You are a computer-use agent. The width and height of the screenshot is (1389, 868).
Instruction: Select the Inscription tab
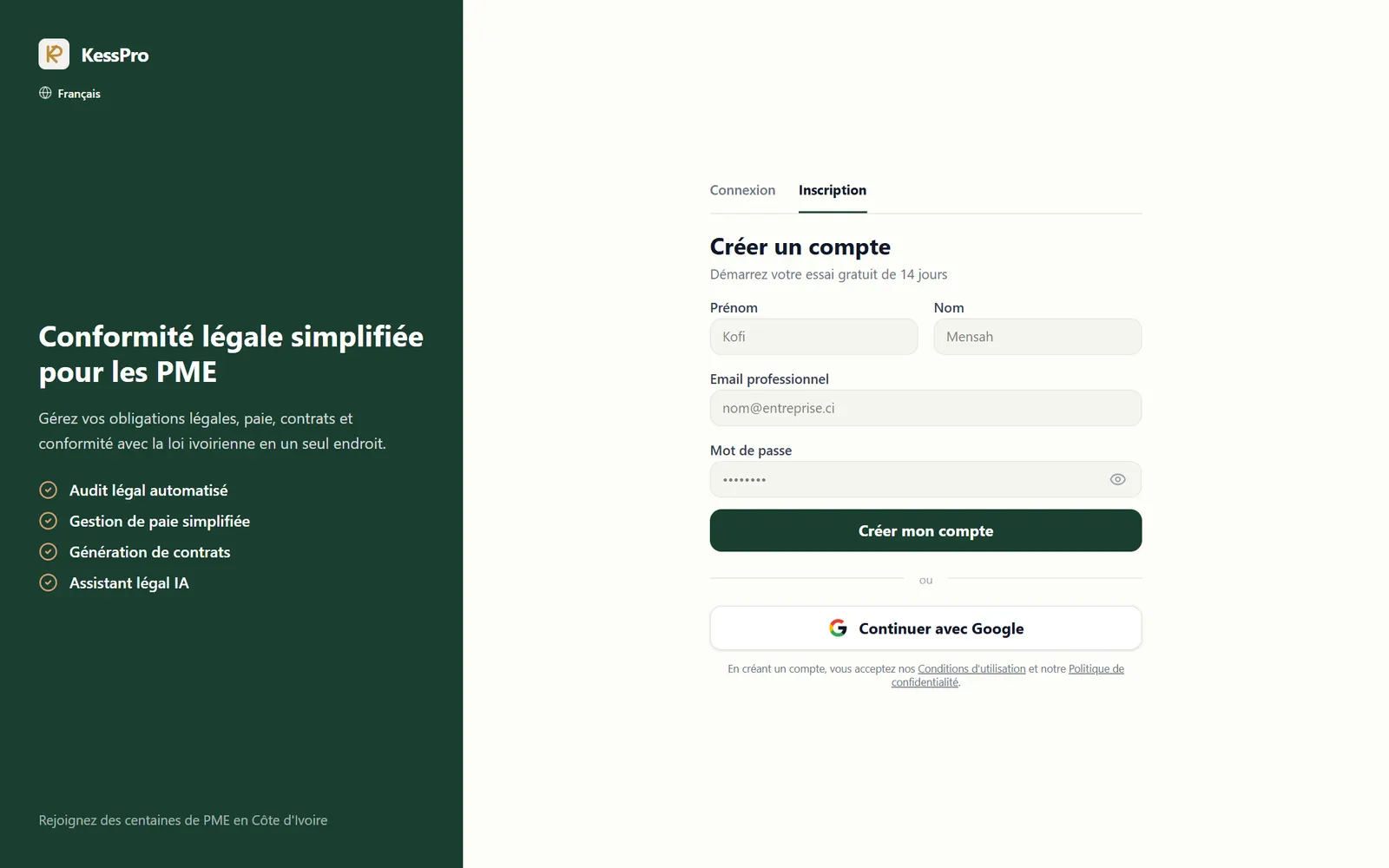coord(833,190)
